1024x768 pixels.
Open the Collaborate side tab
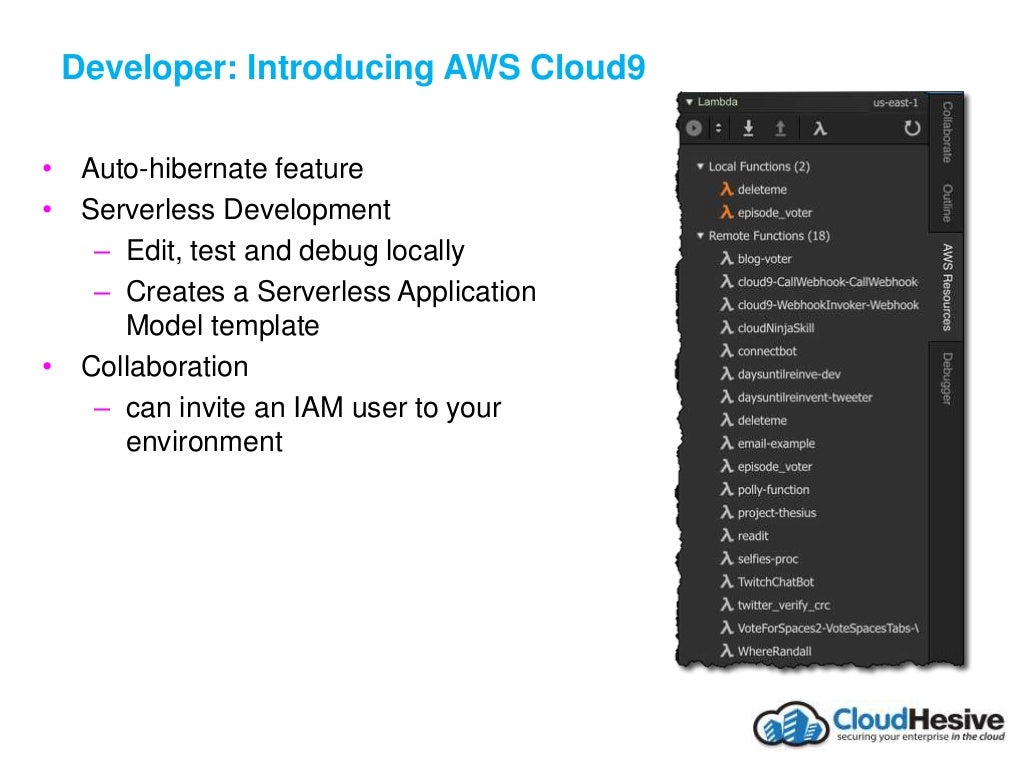click(x=946, y=132)
